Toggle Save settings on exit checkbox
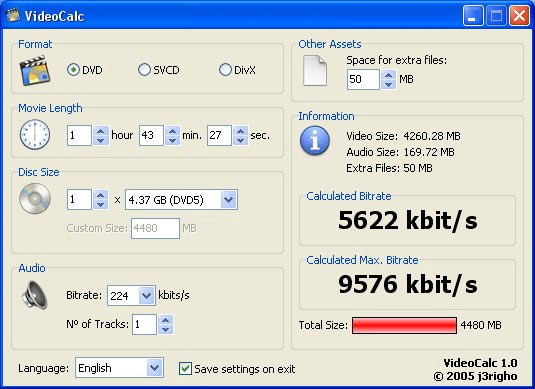 click(185, 369)
